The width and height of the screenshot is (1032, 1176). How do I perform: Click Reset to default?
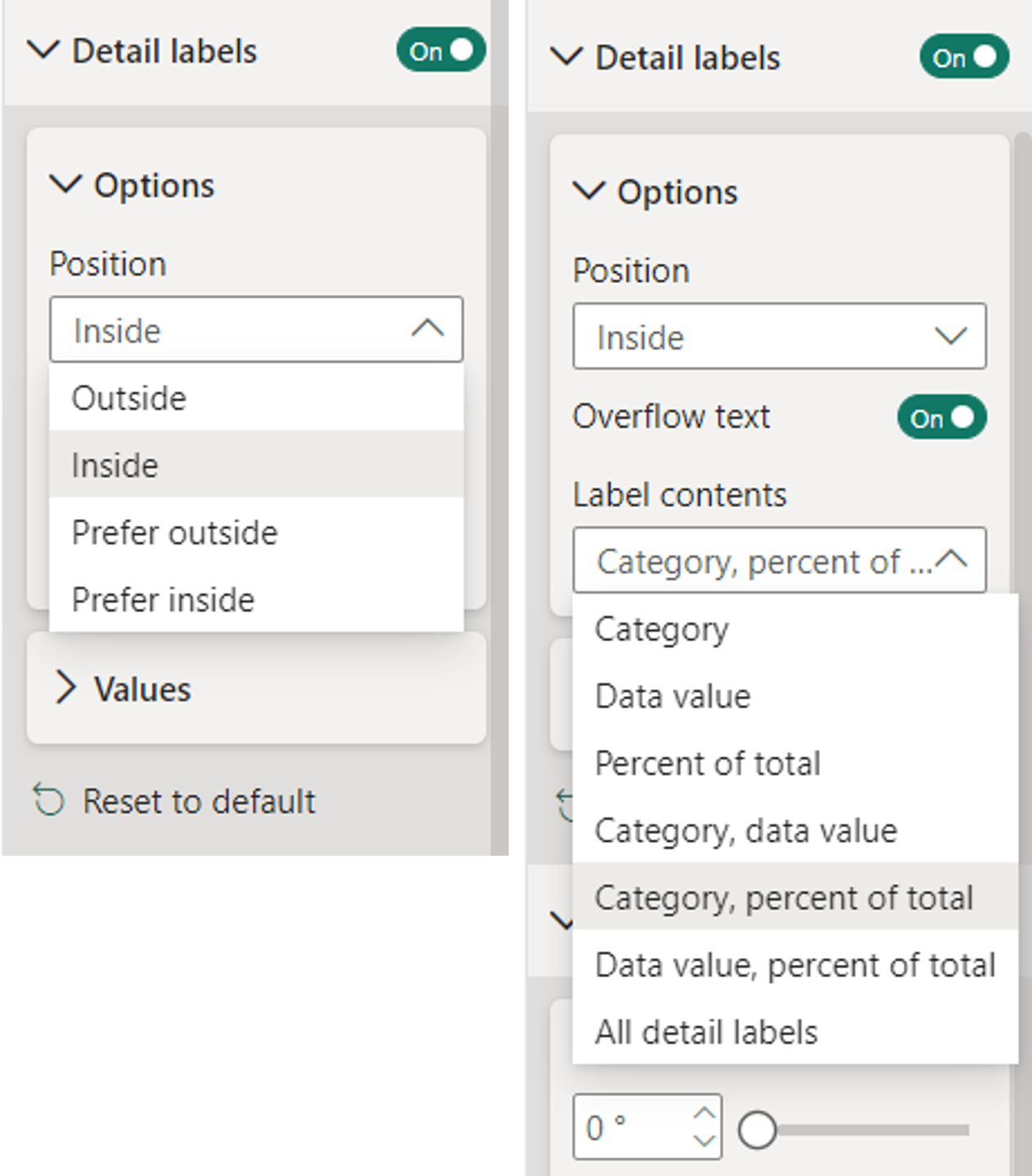pyautogui.click(x=198, y=801)
